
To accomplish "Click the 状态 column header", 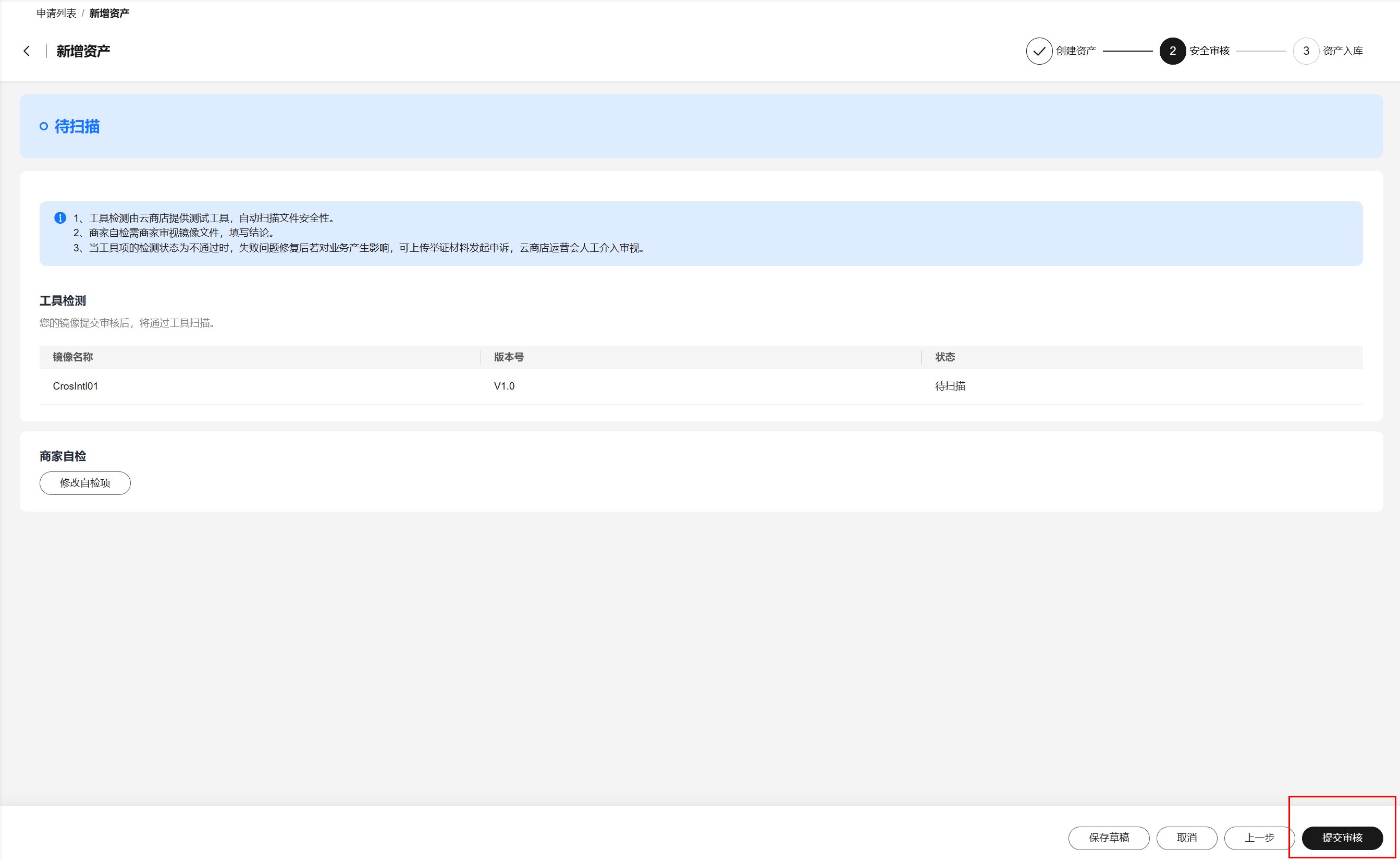I will pos(945,357).
